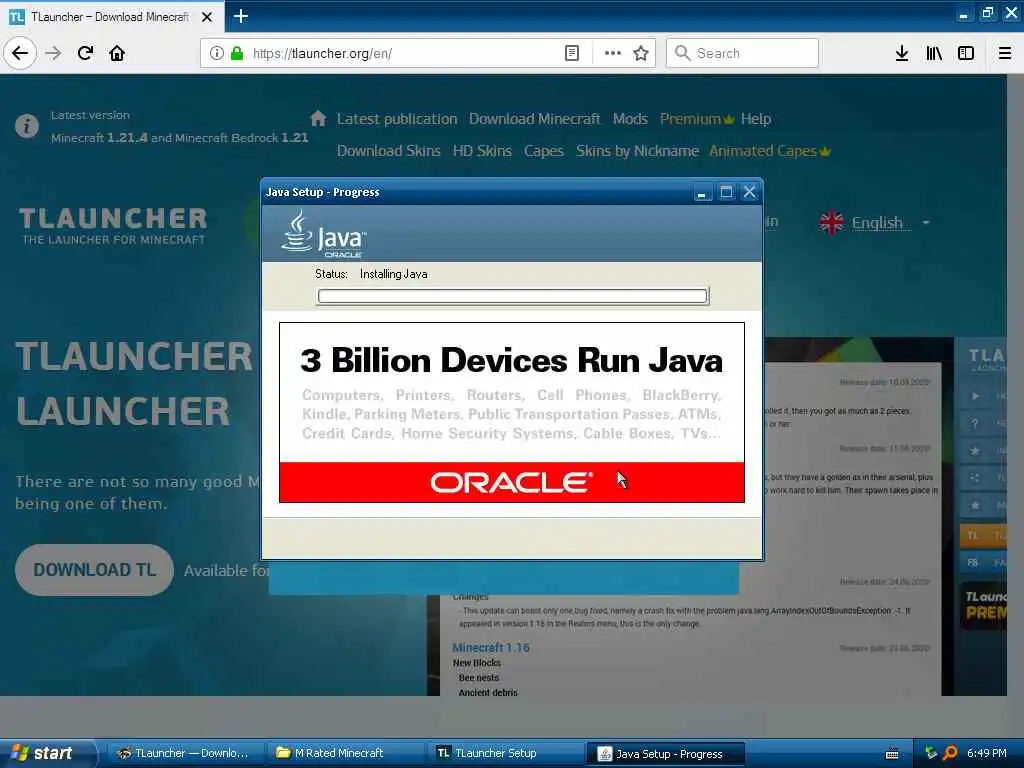Viewport: 1024px width, 768px height.
Task: Click the Java install progress bar
Action: click(x=512, y=296)
